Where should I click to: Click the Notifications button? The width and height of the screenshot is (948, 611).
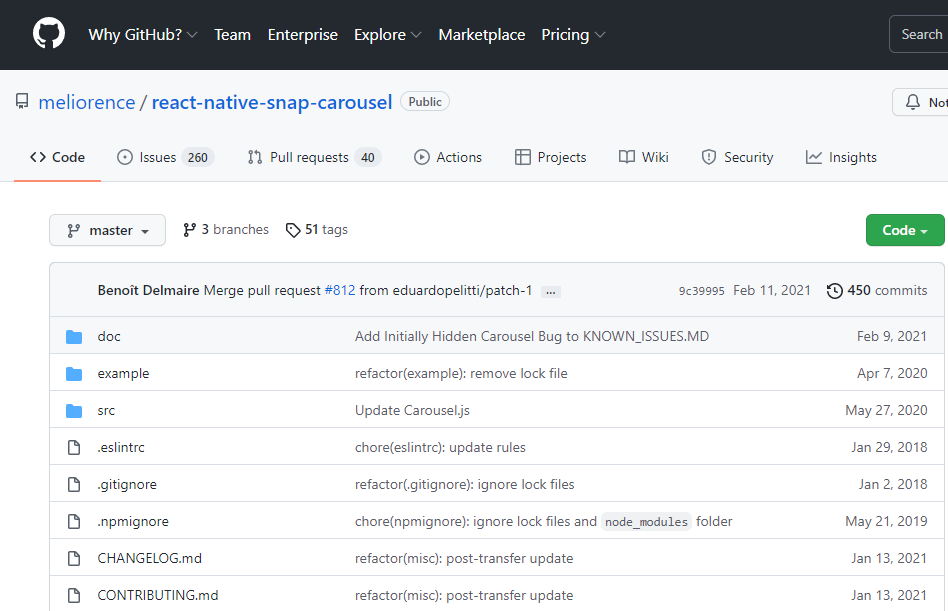click(x=920, y=102)
